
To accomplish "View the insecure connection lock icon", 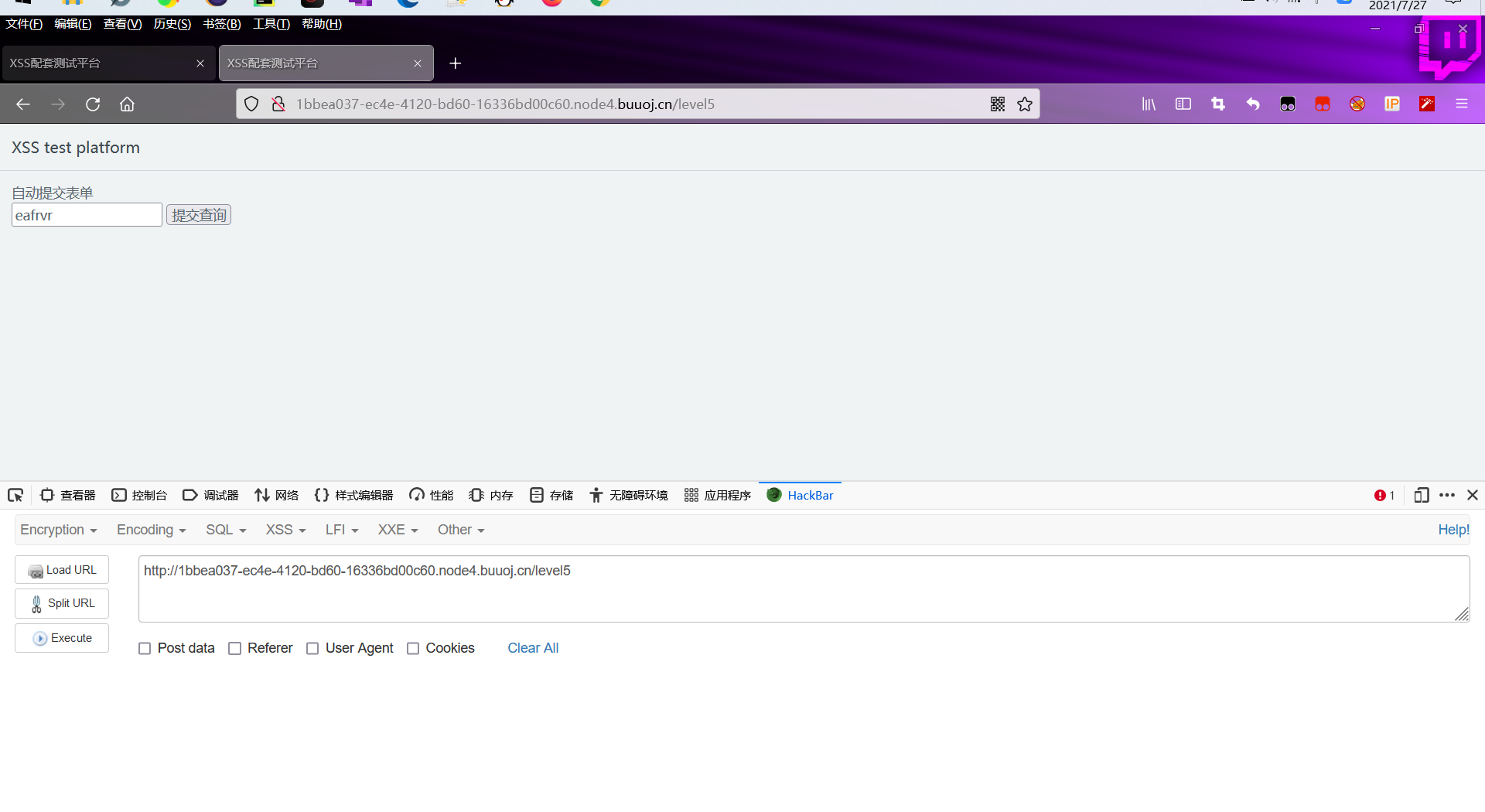I will 278,104.
